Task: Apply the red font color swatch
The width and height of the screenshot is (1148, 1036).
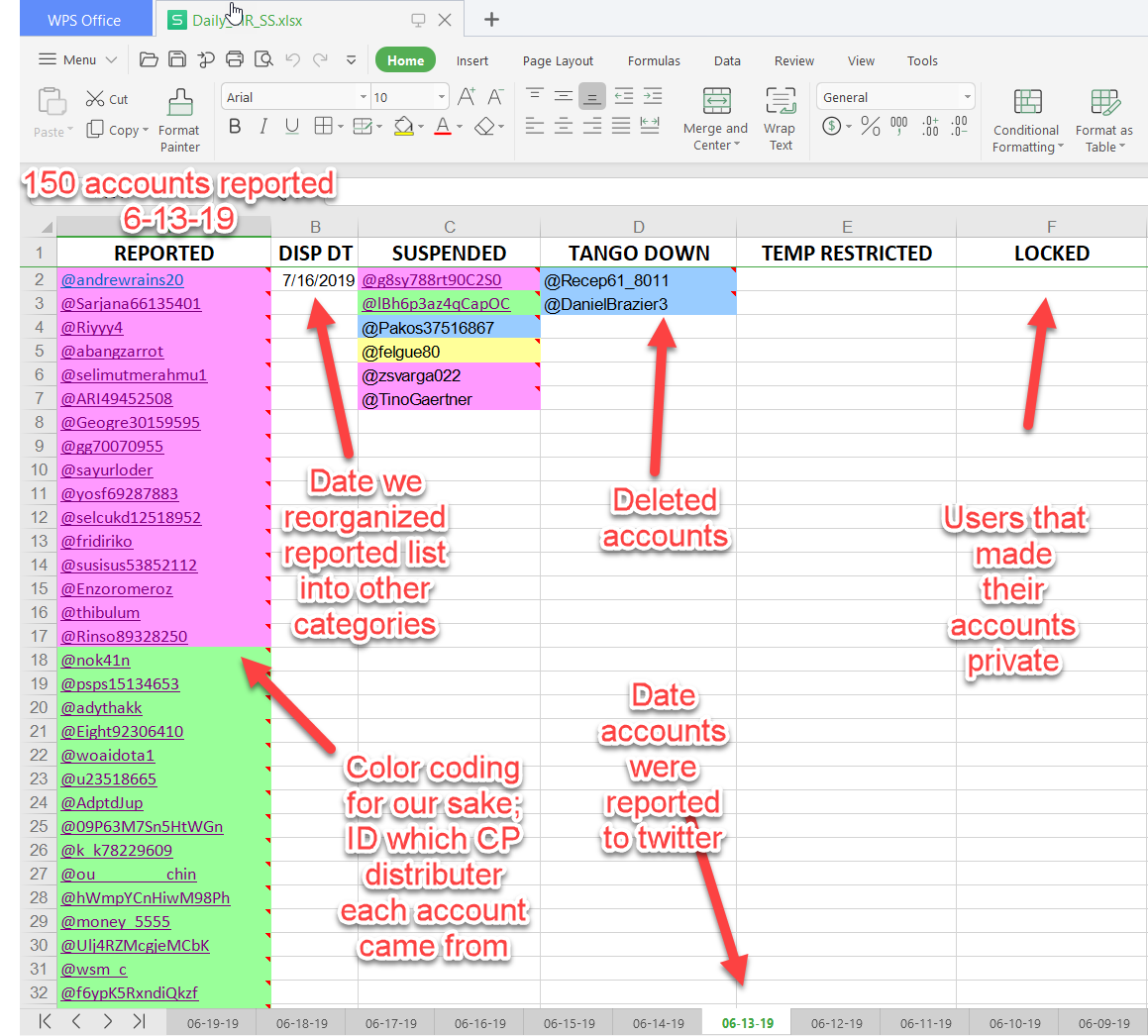Action: pos(442,126)
